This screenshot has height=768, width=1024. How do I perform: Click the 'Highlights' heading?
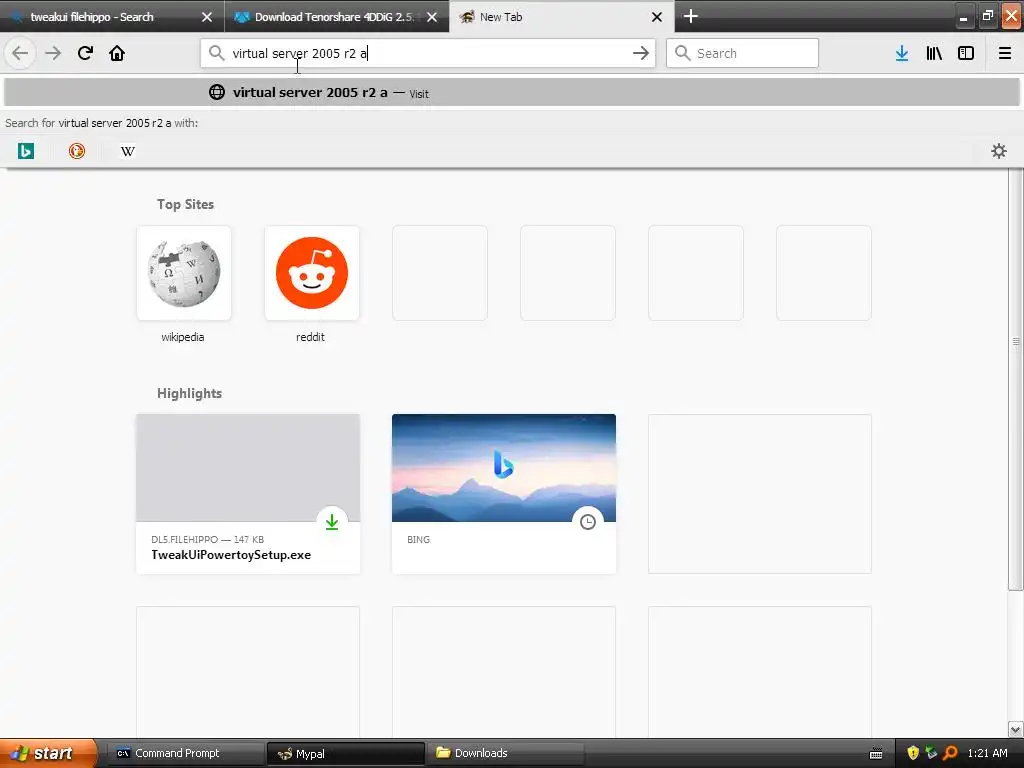189,393
